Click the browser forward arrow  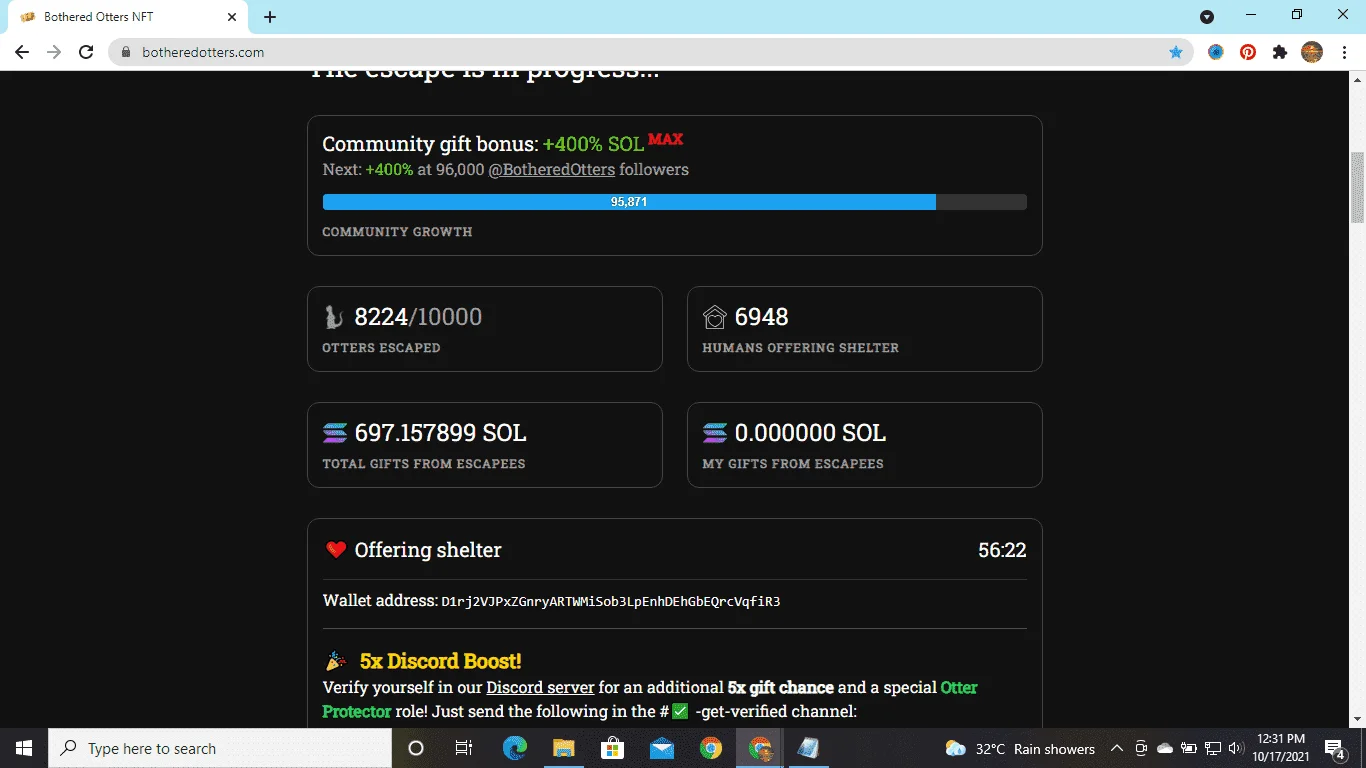point(54,52)
